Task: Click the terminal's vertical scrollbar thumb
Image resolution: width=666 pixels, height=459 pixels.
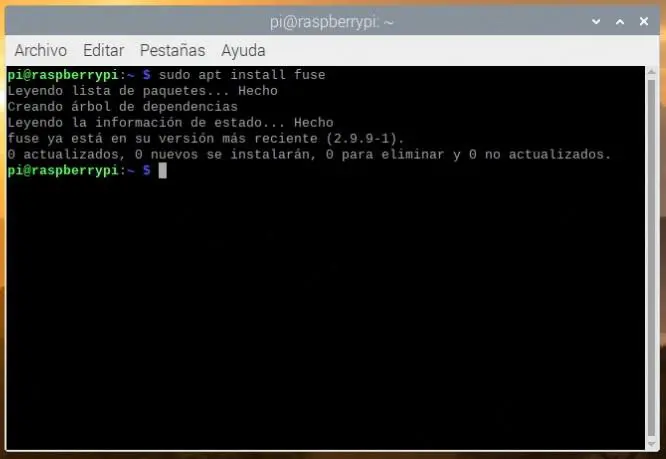Action: coord(652,258)
